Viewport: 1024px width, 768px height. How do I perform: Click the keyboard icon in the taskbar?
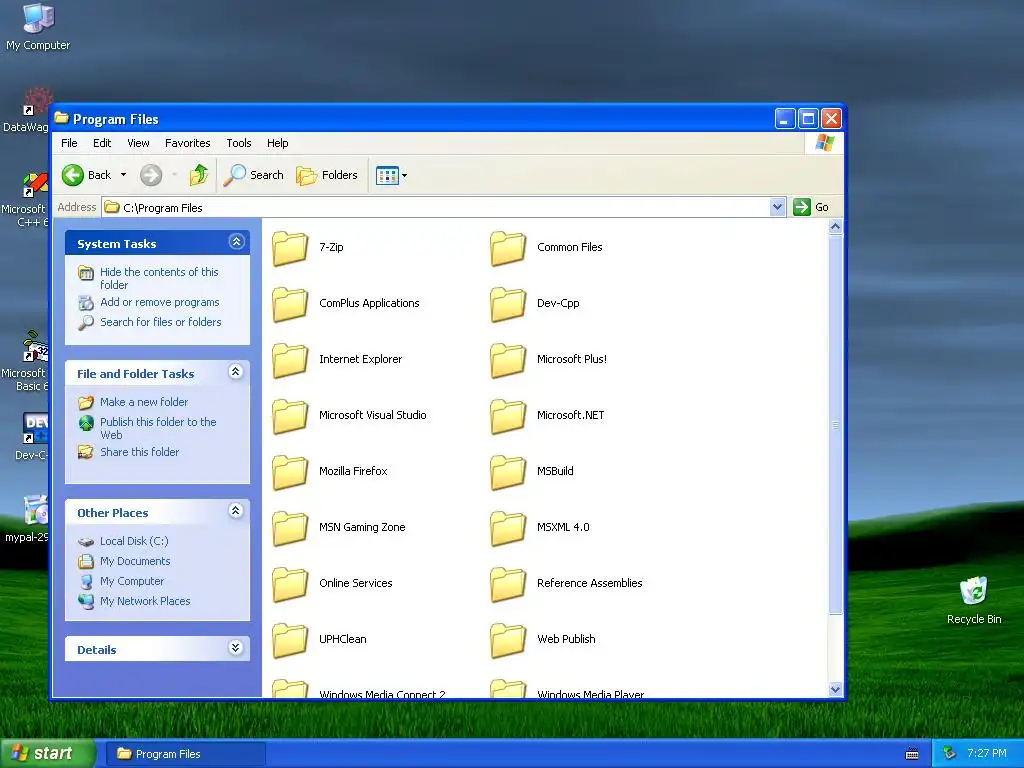(x=912, y=754)
